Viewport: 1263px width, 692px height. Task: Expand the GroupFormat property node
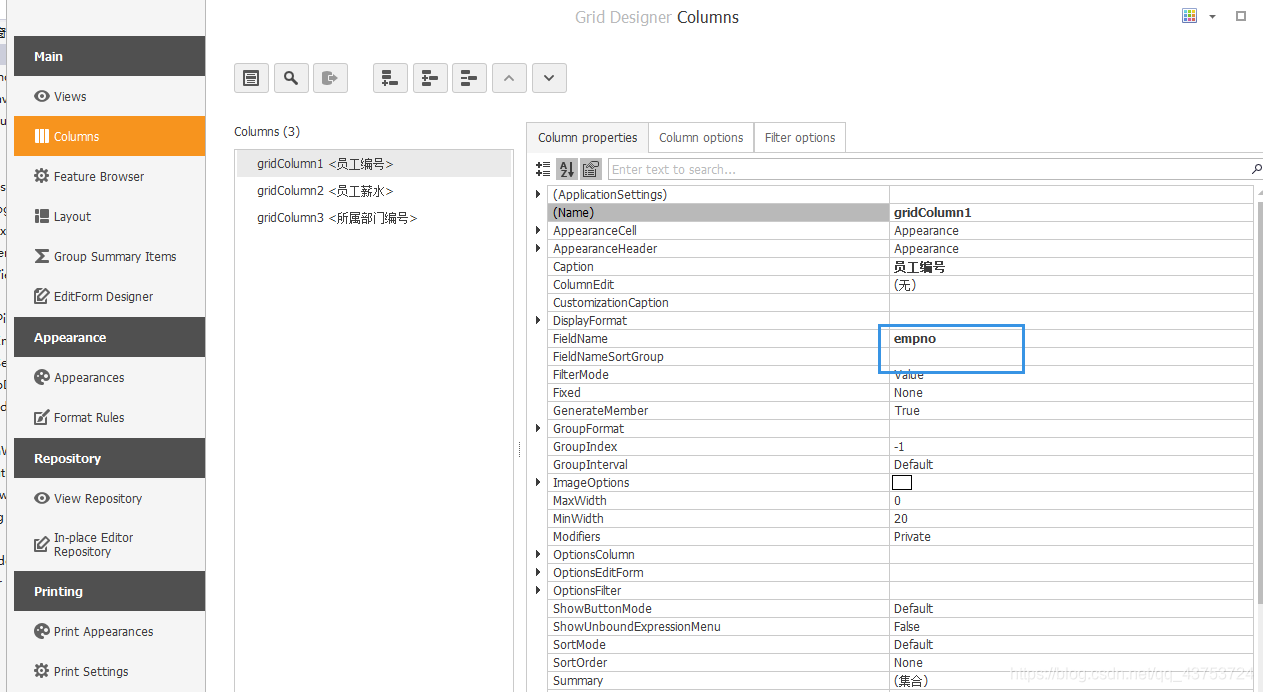539,428
